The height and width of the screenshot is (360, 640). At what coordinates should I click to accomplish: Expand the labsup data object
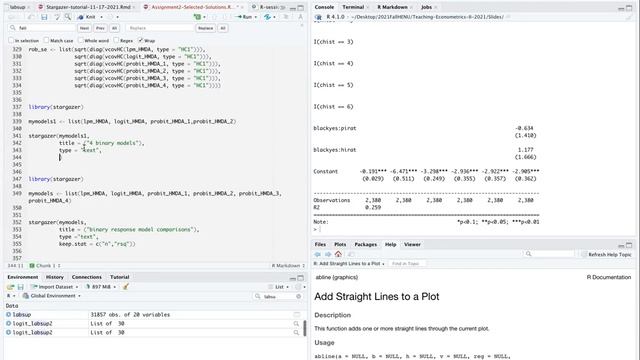pyautogui.click(x=8, y=315)
